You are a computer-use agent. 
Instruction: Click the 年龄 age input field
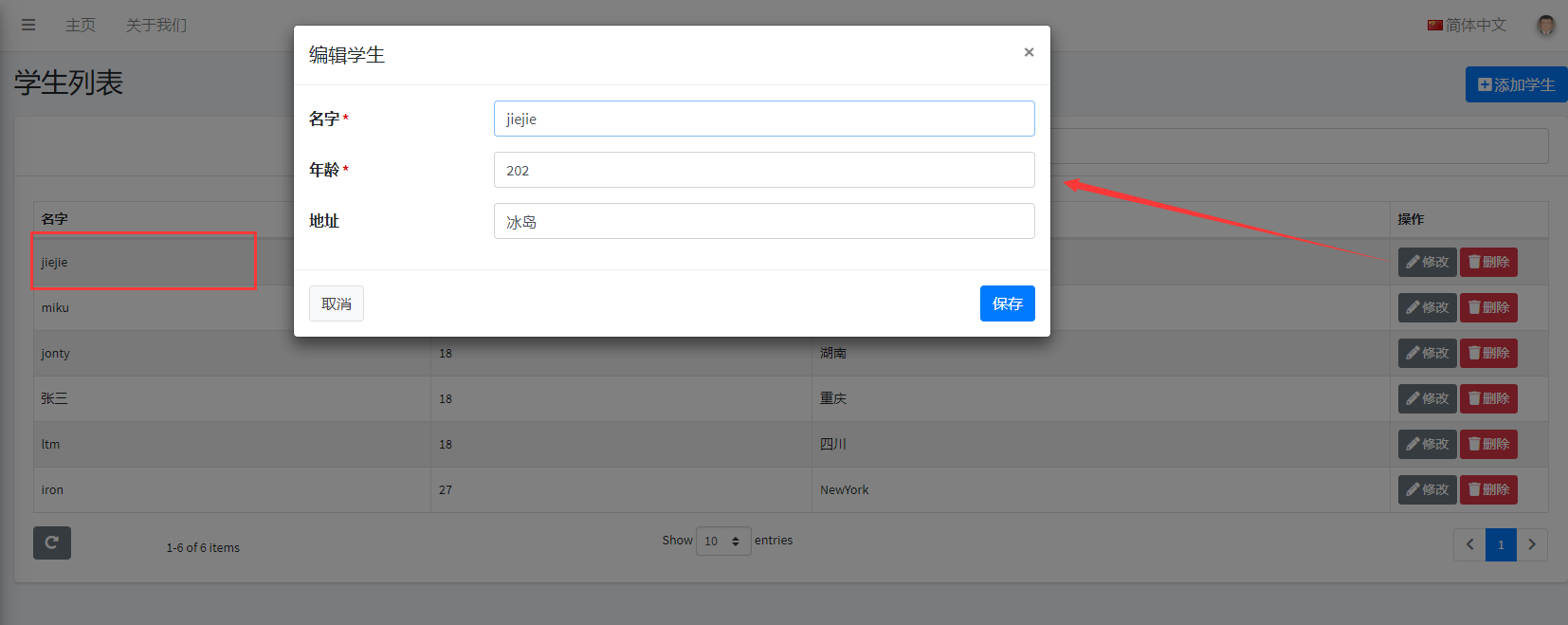click(x=763, y=170)
